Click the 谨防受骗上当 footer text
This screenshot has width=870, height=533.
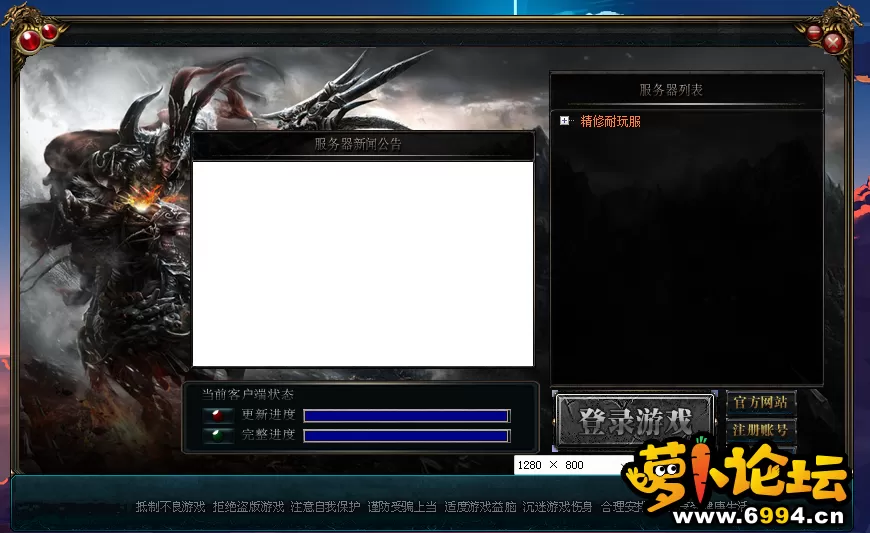tap(402, 506)
